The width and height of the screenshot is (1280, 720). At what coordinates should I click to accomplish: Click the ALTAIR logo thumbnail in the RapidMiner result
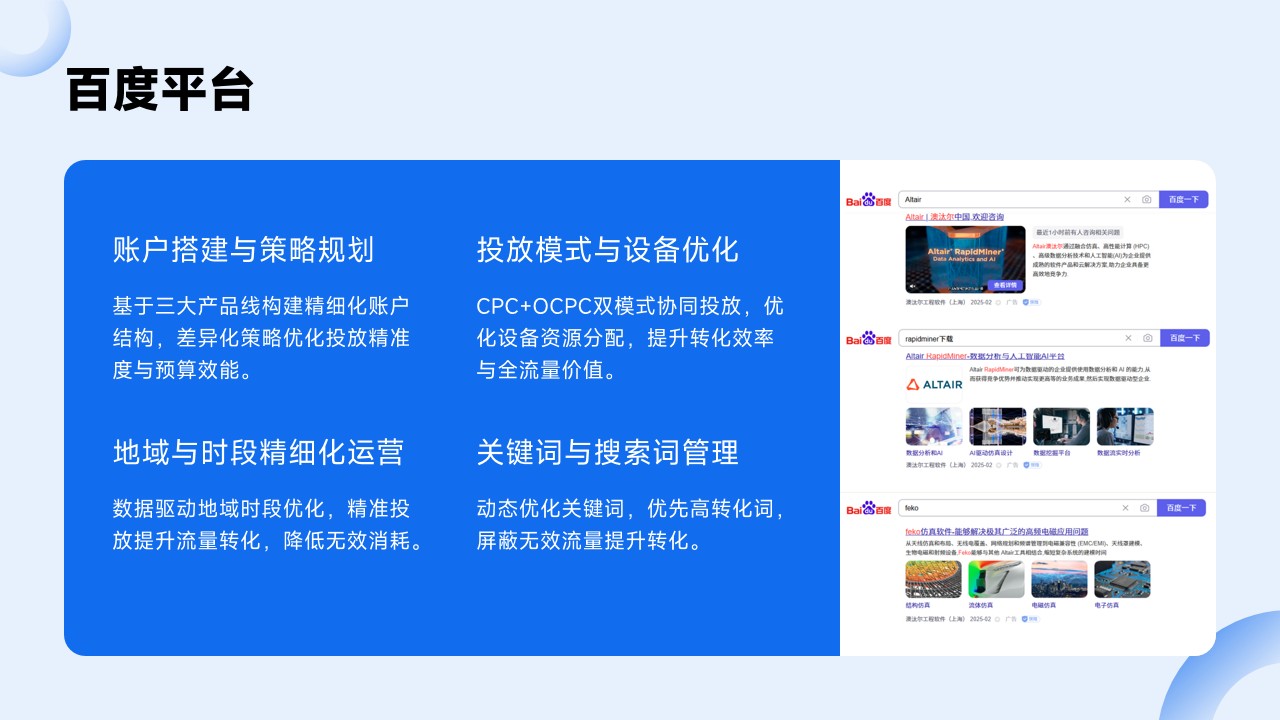point(934,385)
